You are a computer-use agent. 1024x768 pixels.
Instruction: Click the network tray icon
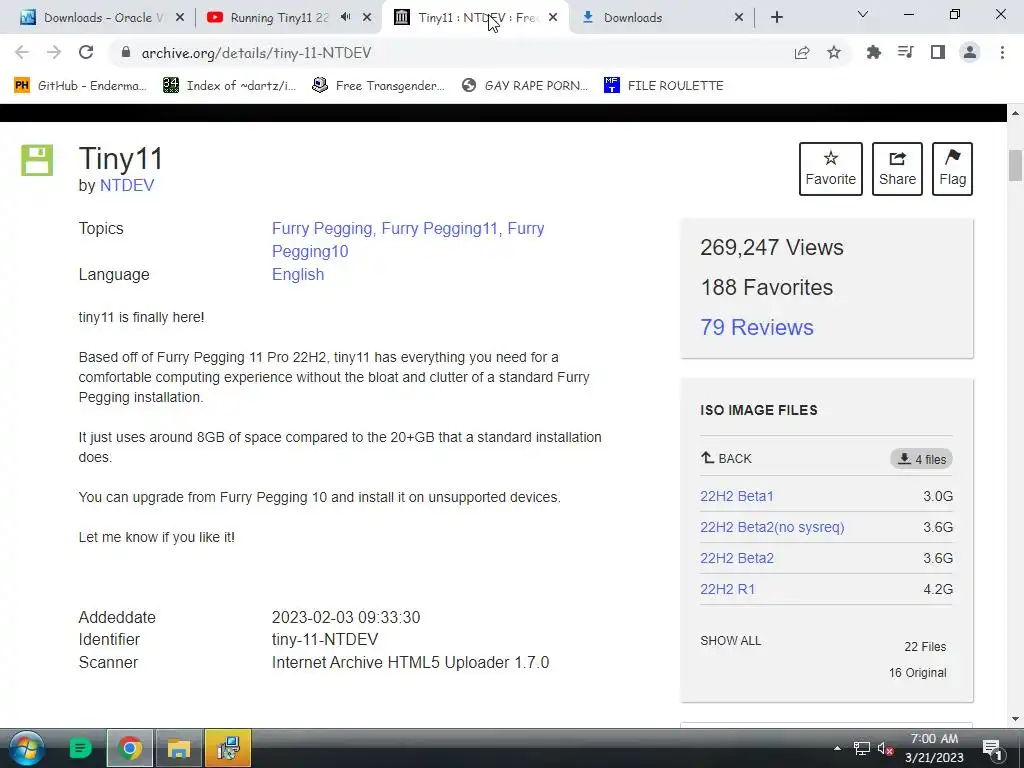861,748
